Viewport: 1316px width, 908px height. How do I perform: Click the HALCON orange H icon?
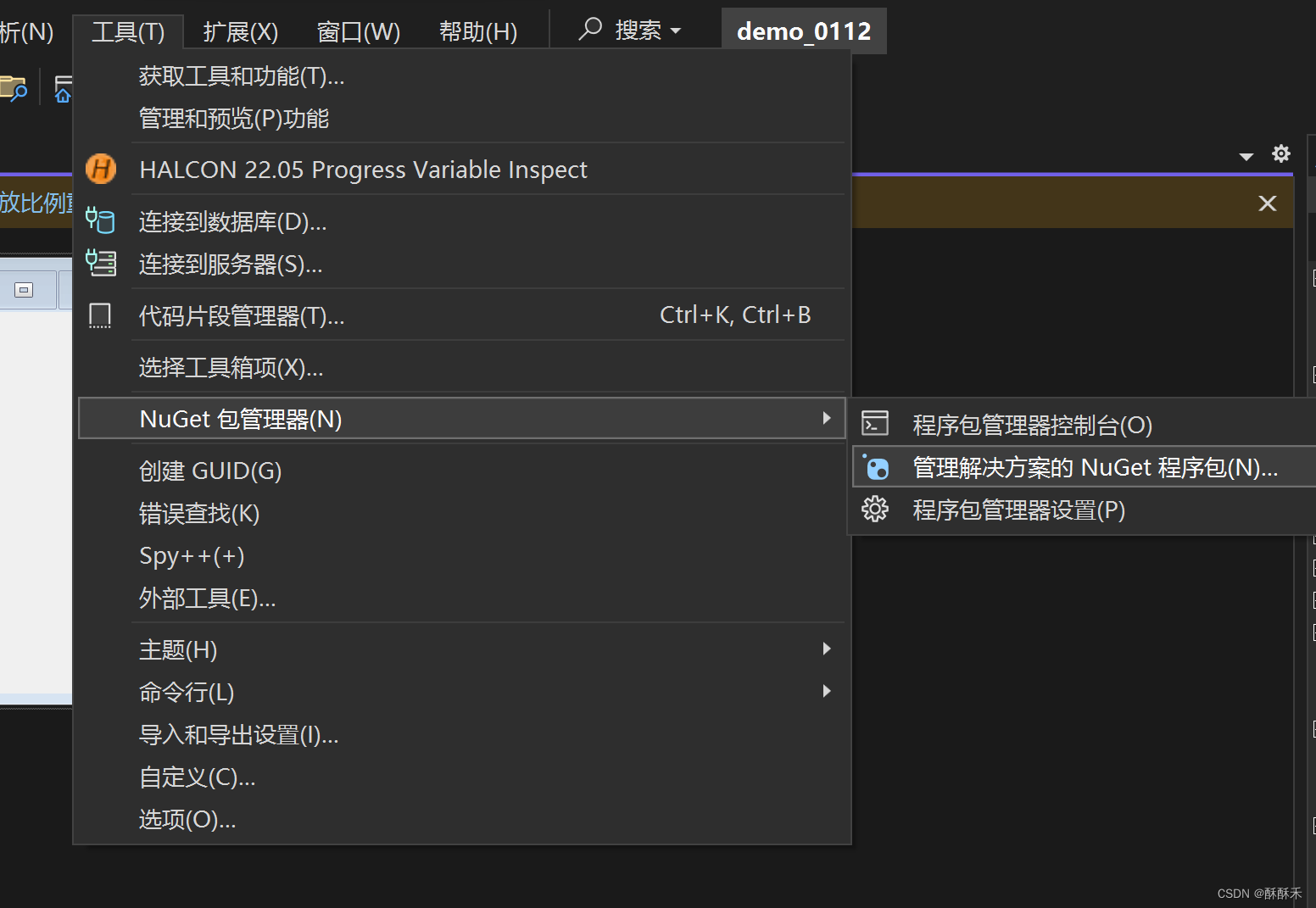click(x=101, y=169)
